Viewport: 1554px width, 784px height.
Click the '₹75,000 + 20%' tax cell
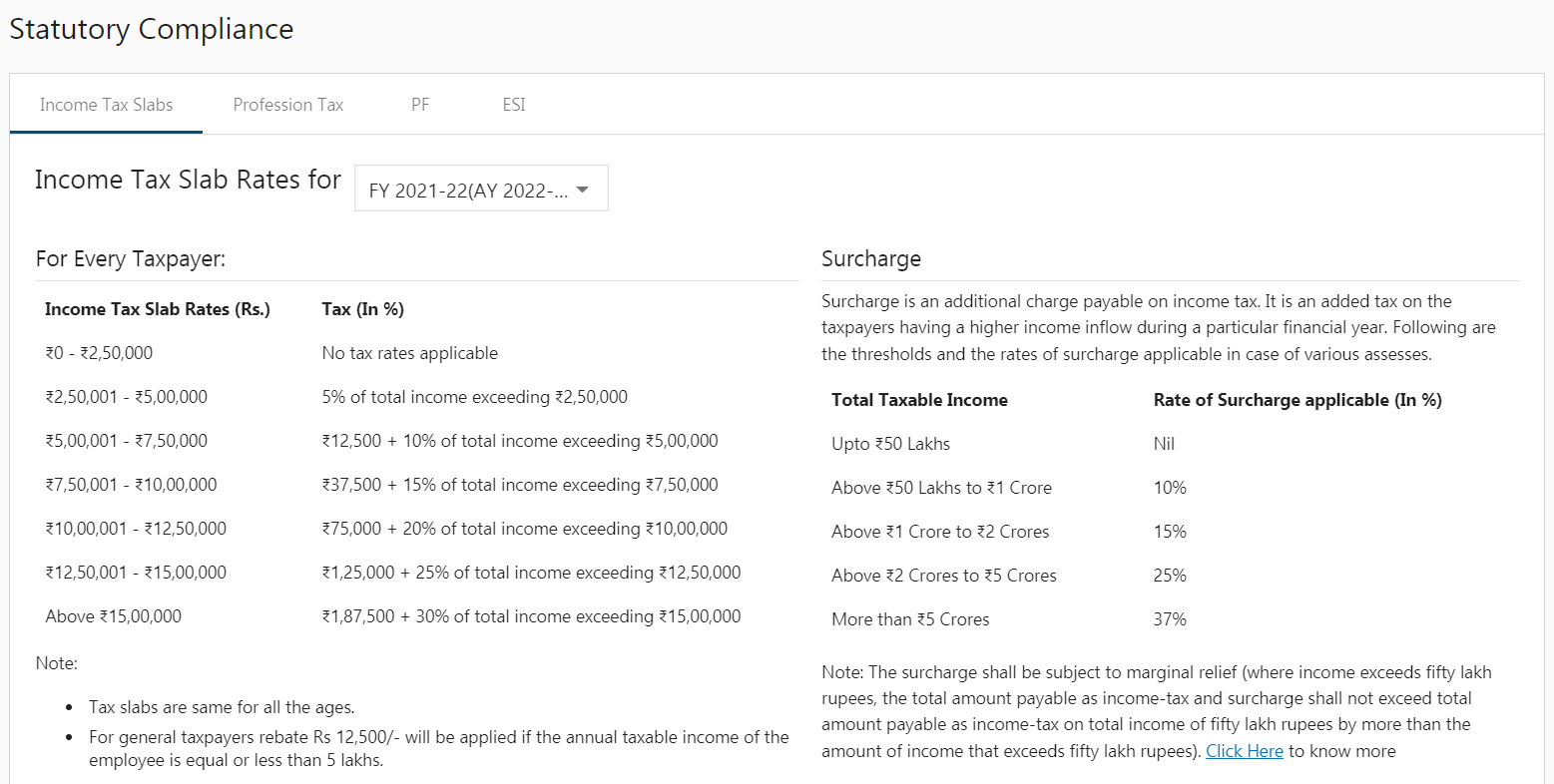point(525,529)
